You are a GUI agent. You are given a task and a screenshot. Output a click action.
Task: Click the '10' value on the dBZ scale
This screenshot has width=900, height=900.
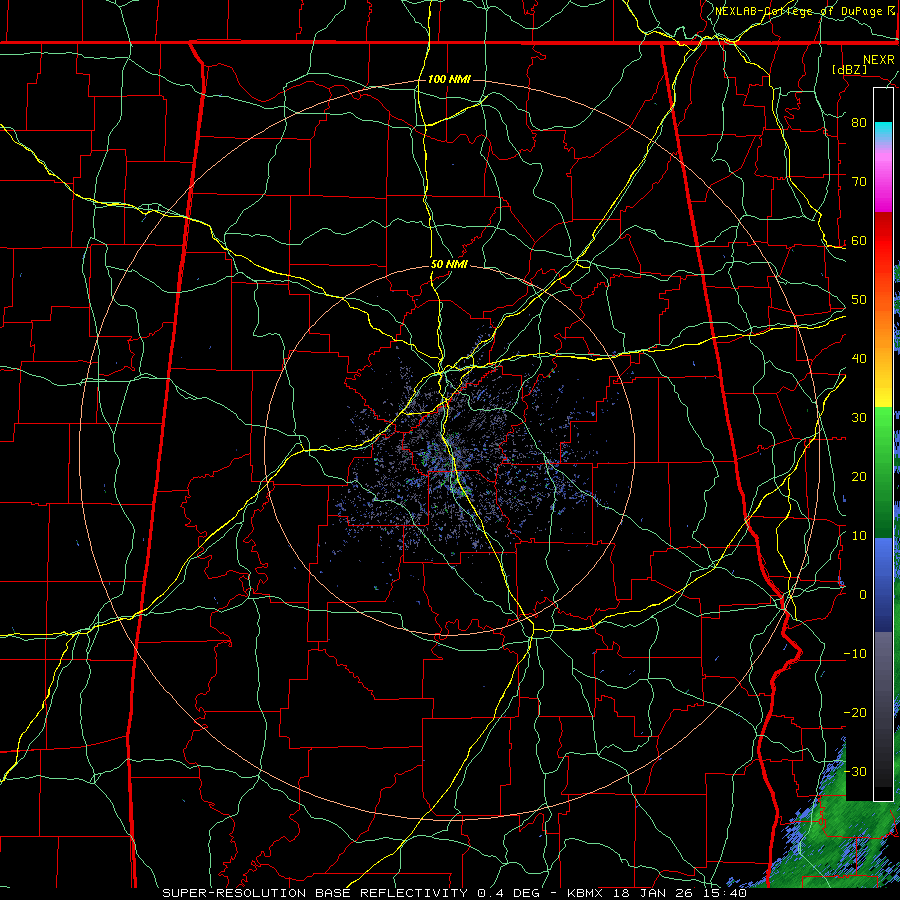tap(859, 536)
